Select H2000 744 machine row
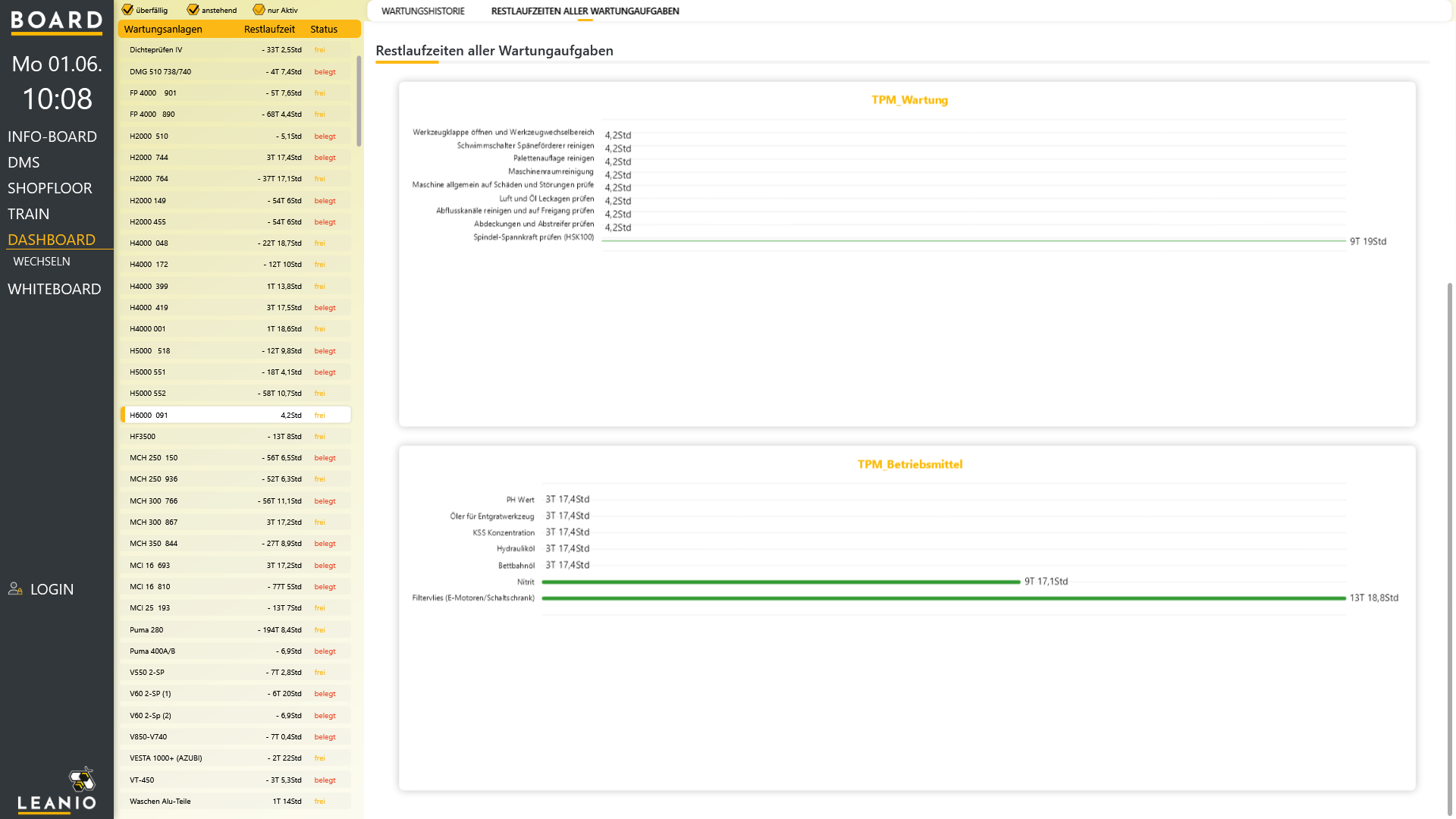This screenshot has width=1456, height=819. click(x=235, y=158)
